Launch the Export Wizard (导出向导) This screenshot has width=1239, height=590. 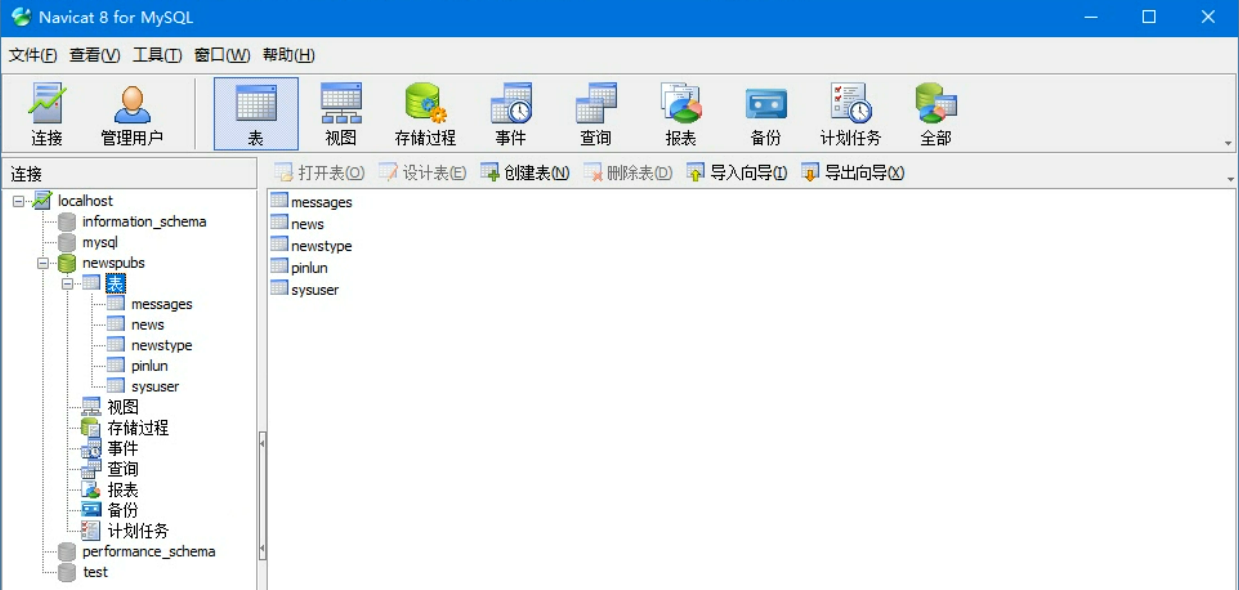point(852,173)
